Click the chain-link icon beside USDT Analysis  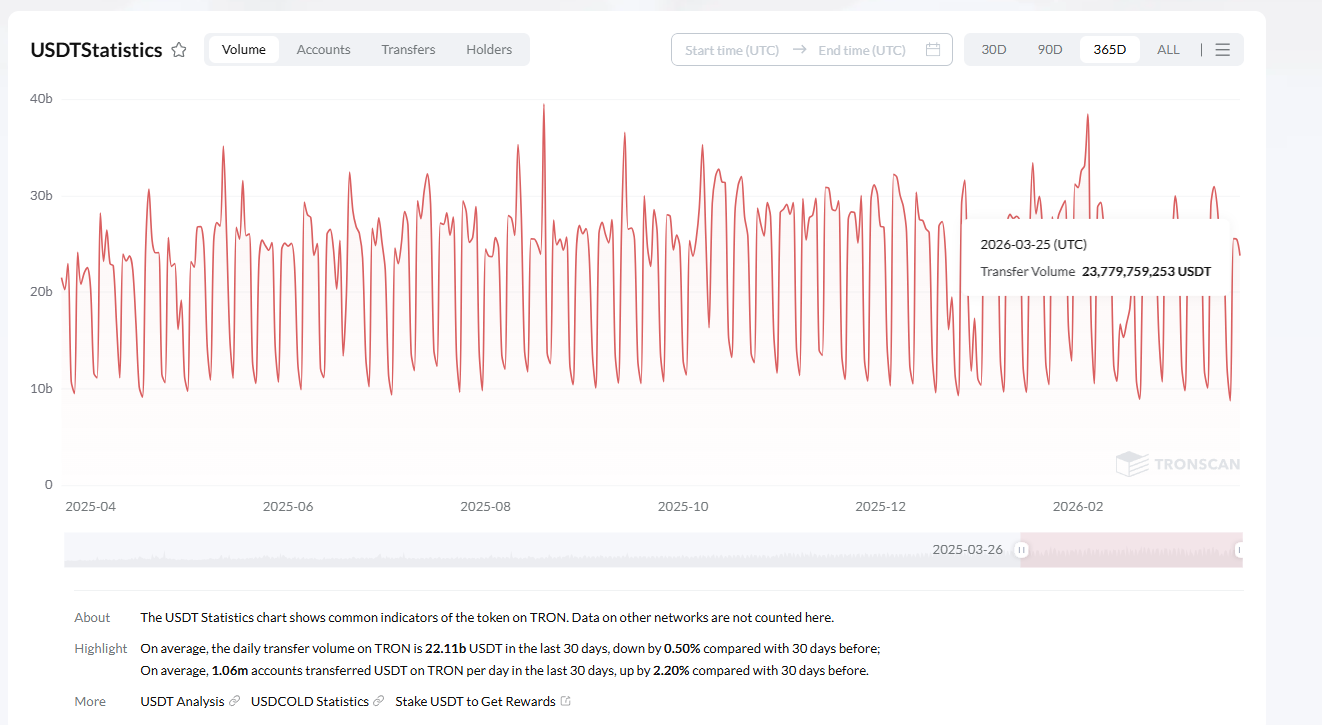(x=235, y=702)
